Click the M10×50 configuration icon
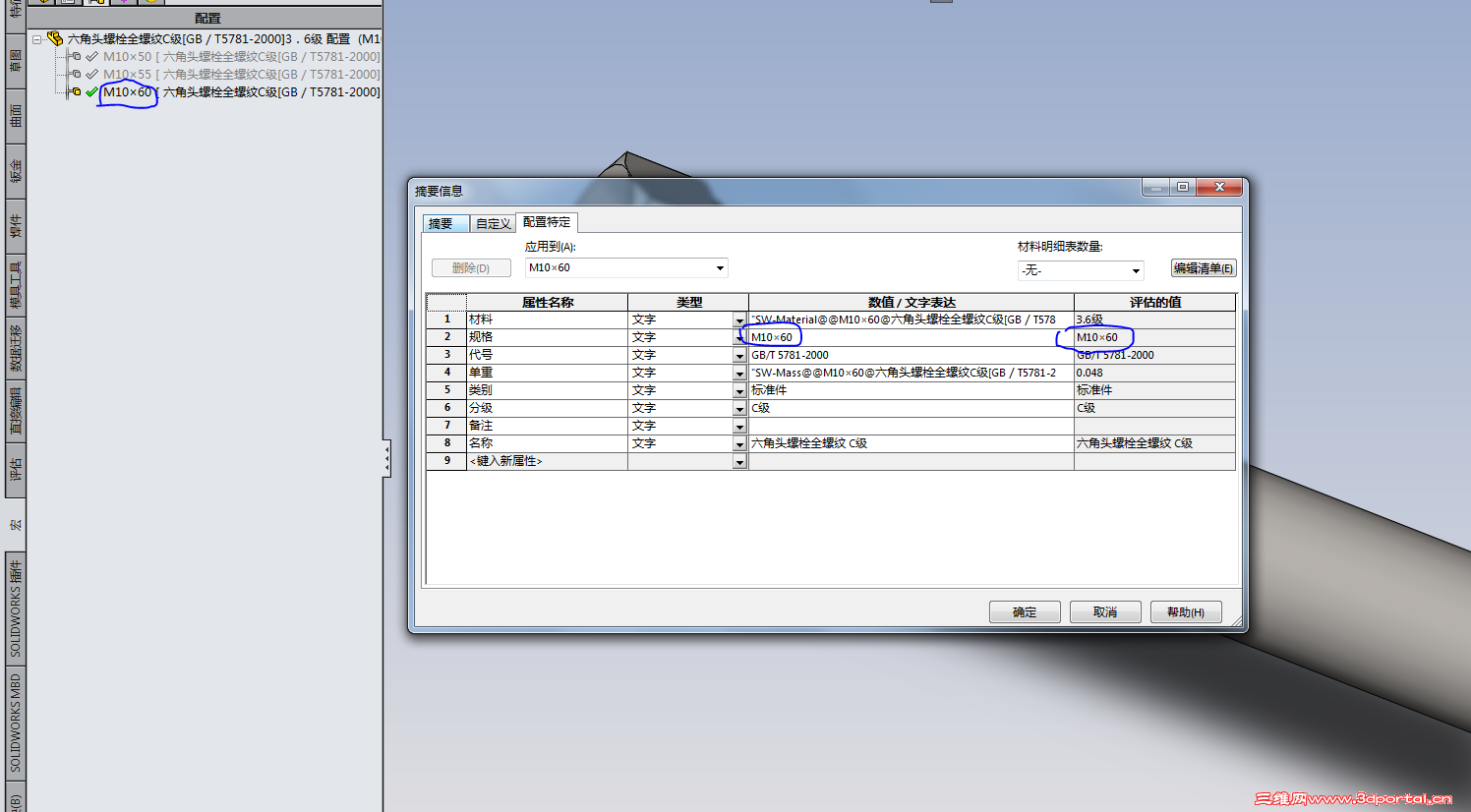The width and height of the screenshot is (1471, 812). [x=75, y=57]
